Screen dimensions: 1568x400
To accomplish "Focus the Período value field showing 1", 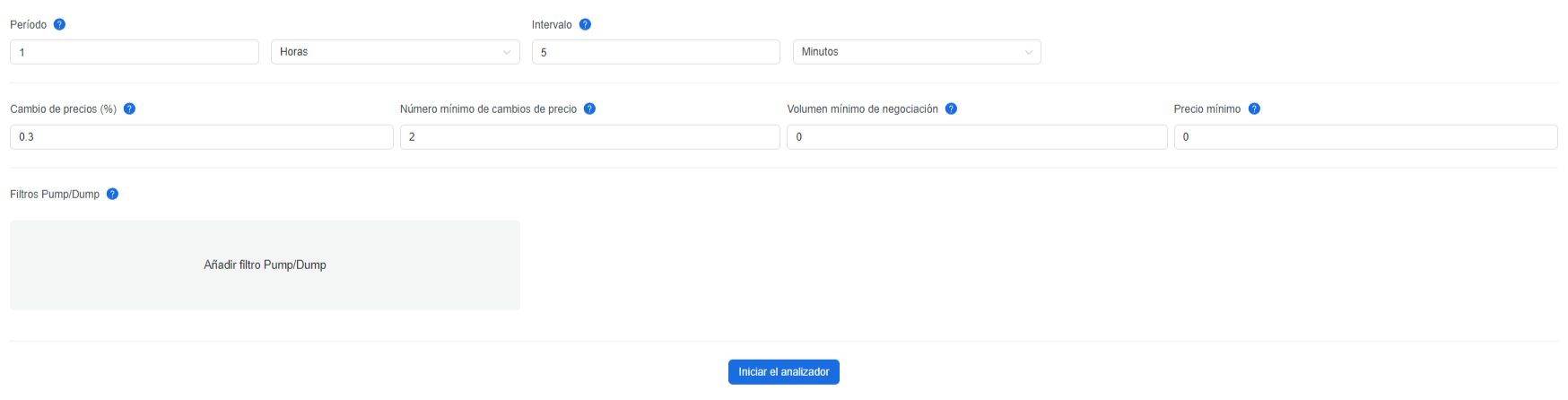I will [135, 52].
